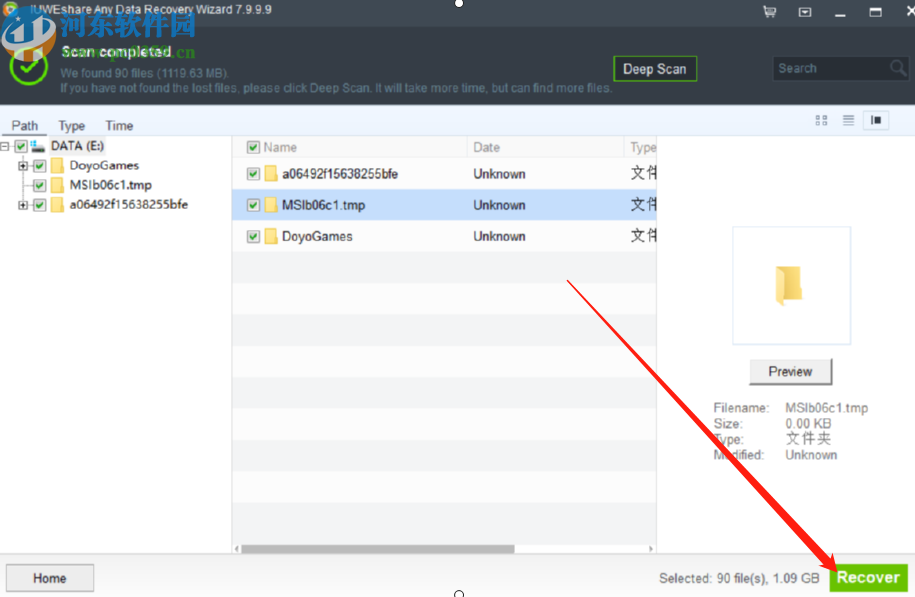This screenshot has height=597, width=915.
Task: Switch to thumbnail grid view
Action: click(x=821, y=120)
